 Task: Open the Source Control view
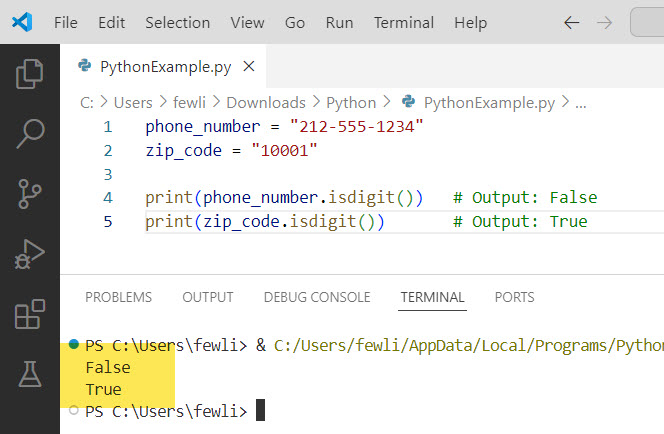coord(30,194)
